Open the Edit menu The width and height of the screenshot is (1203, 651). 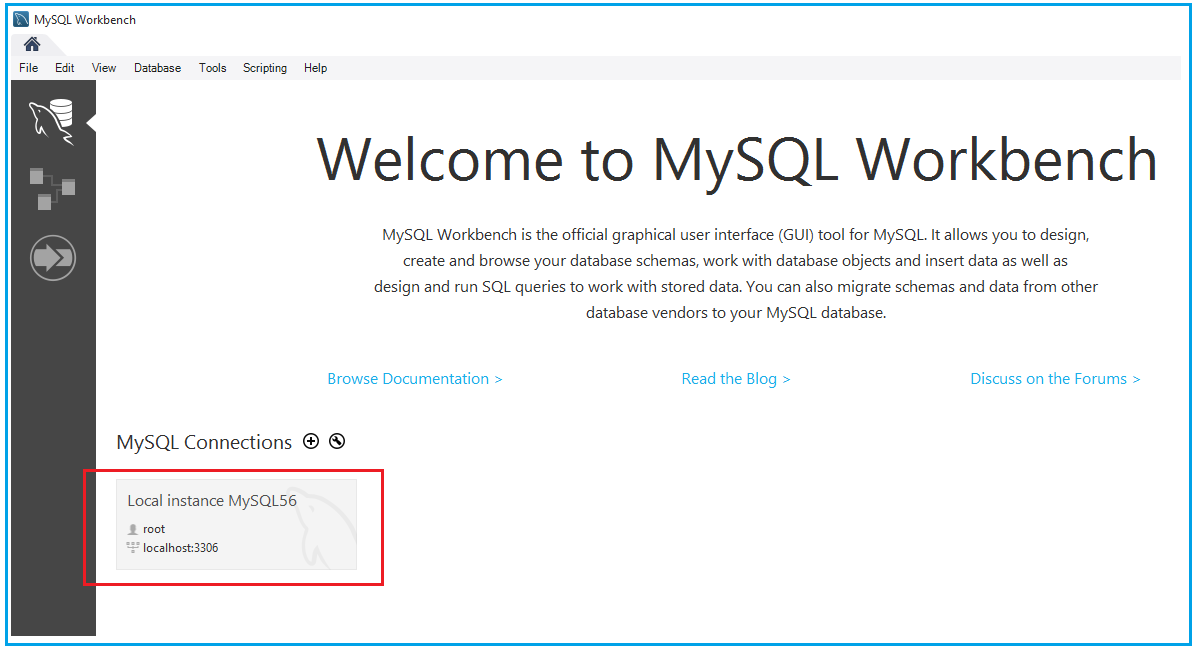[65, 68]
